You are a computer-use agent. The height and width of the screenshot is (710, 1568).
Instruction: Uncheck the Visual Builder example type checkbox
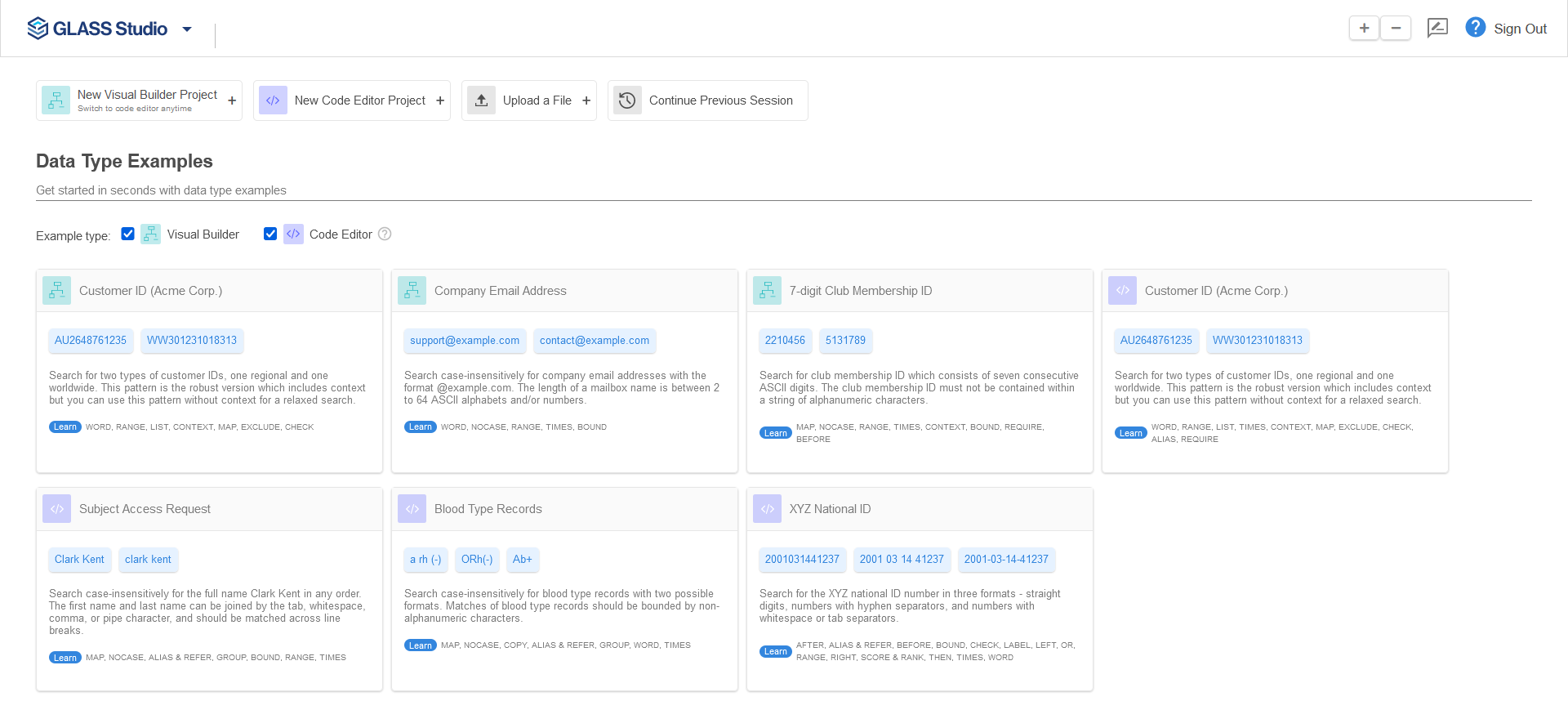click(x=127, y=234)
